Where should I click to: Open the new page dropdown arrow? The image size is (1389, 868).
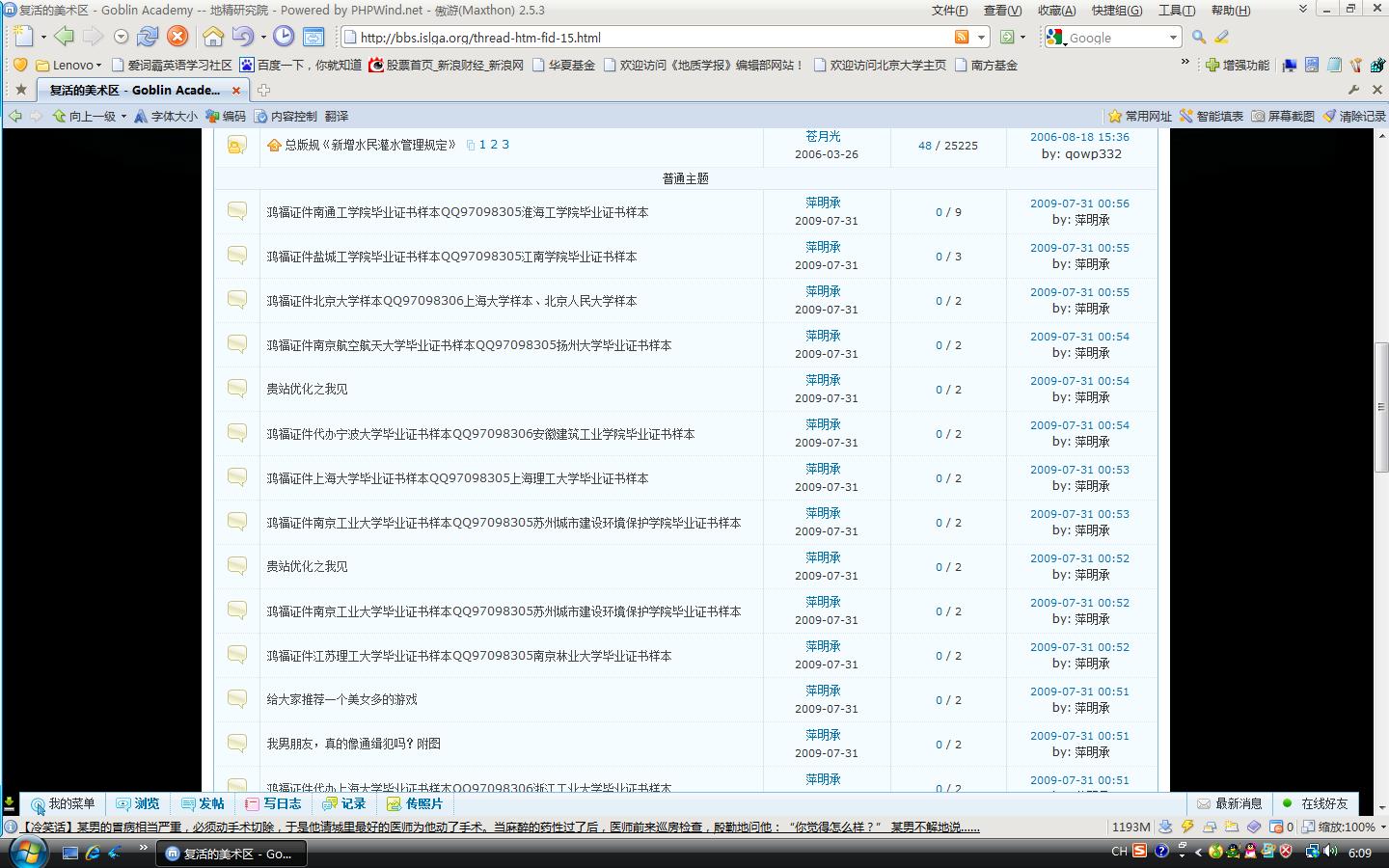(x=43, y=38)
